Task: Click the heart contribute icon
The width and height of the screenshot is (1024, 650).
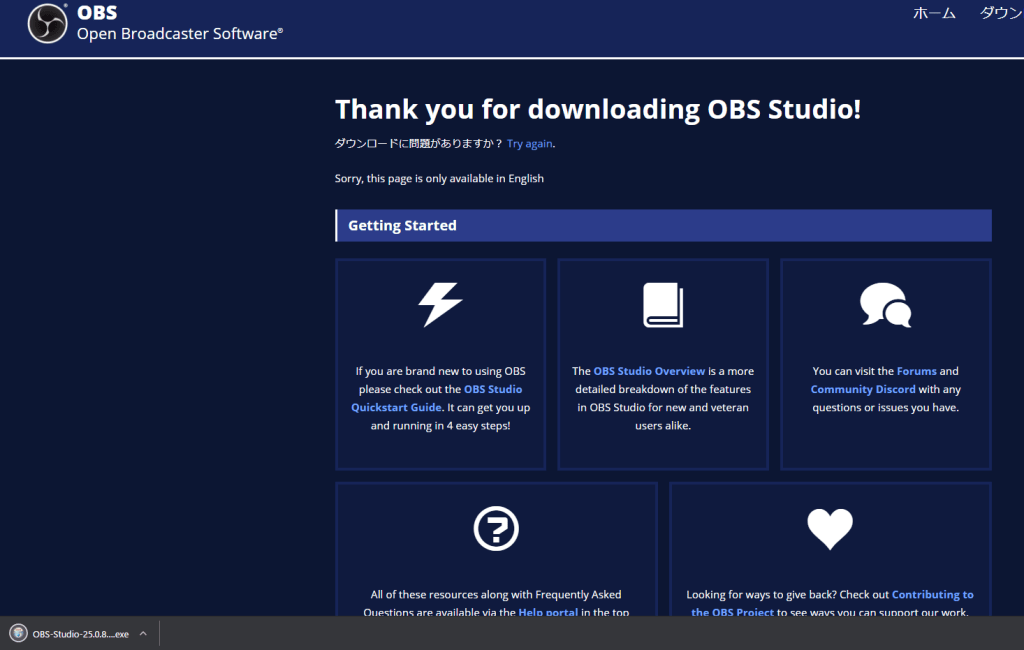Action: pos(829,529)
